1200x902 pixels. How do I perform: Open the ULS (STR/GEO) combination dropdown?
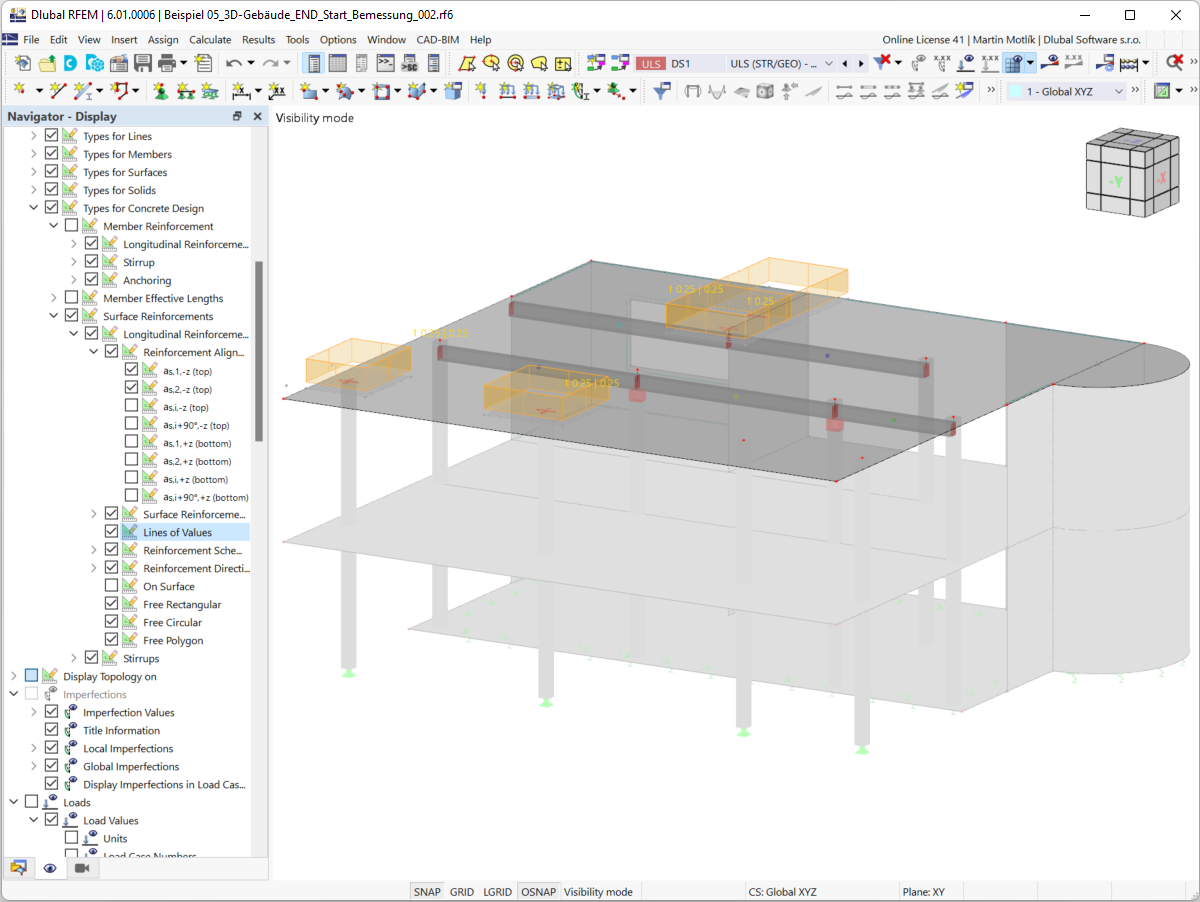[x=829, y=63]
